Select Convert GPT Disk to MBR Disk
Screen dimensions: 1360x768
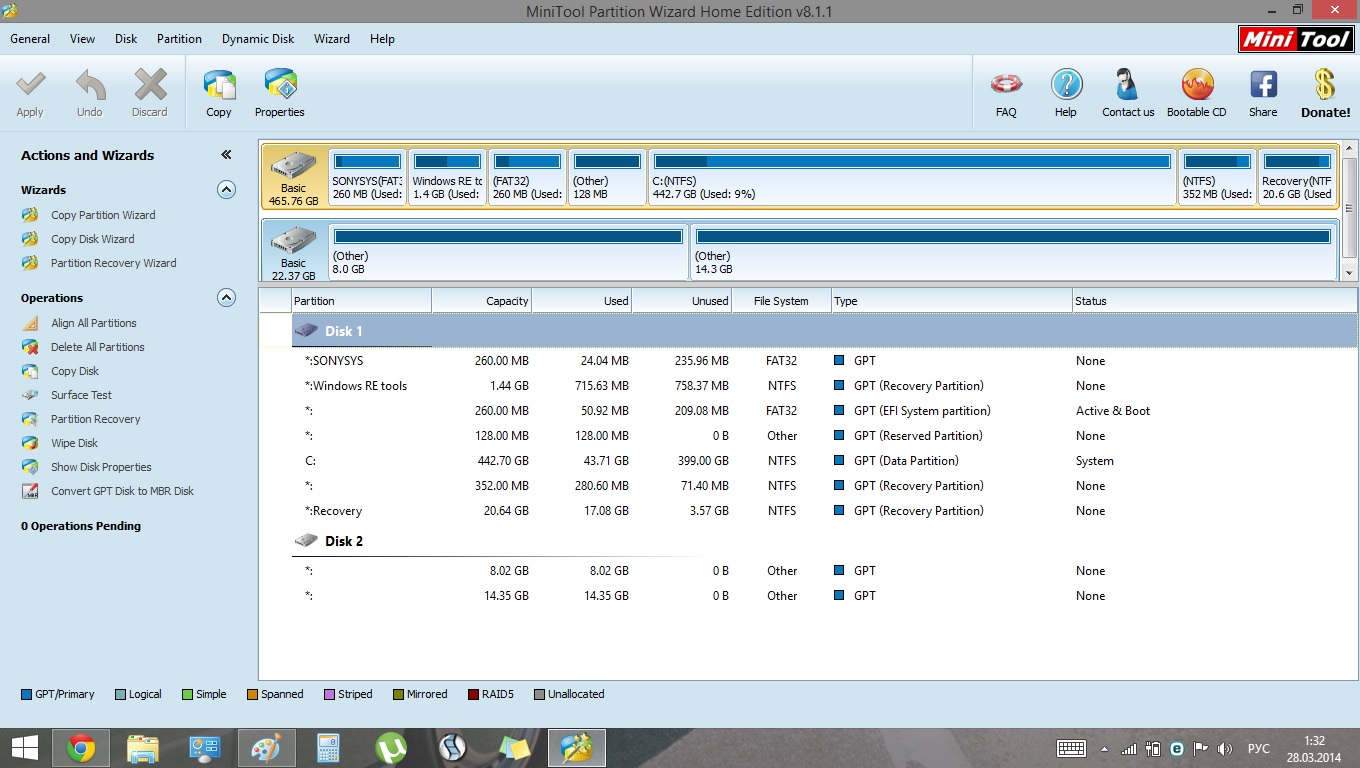pyautogui.click(x=122, y=491)
